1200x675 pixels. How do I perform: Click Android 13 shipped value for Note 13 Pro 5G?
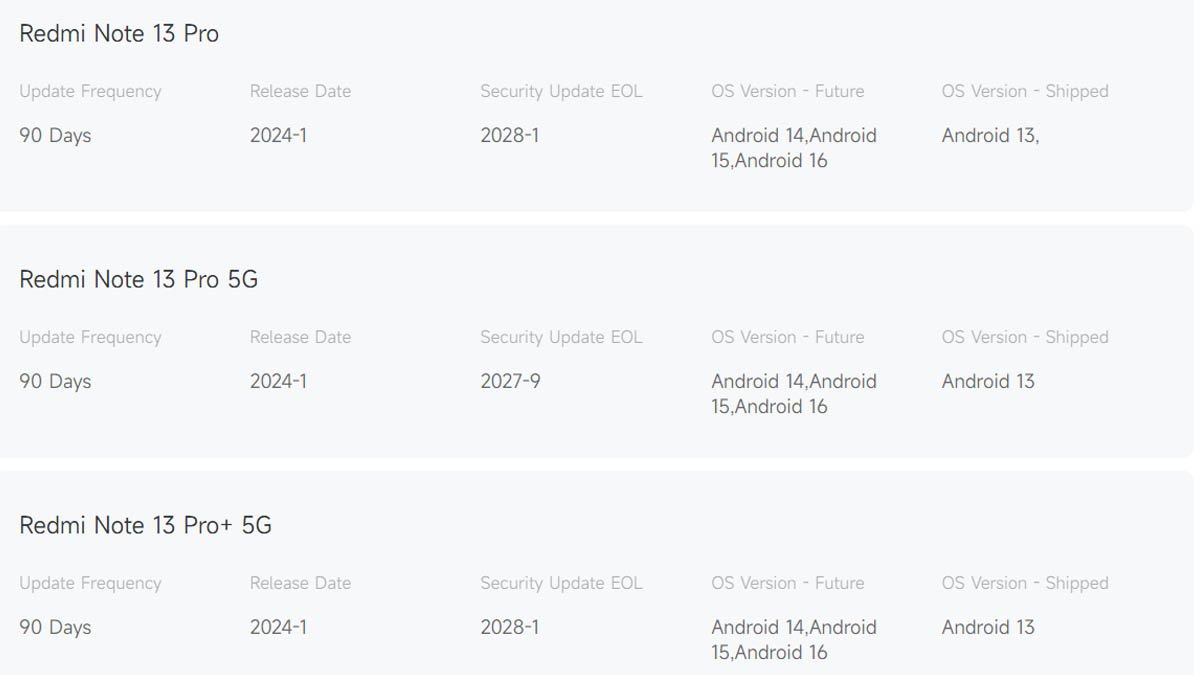pos(988,381)
